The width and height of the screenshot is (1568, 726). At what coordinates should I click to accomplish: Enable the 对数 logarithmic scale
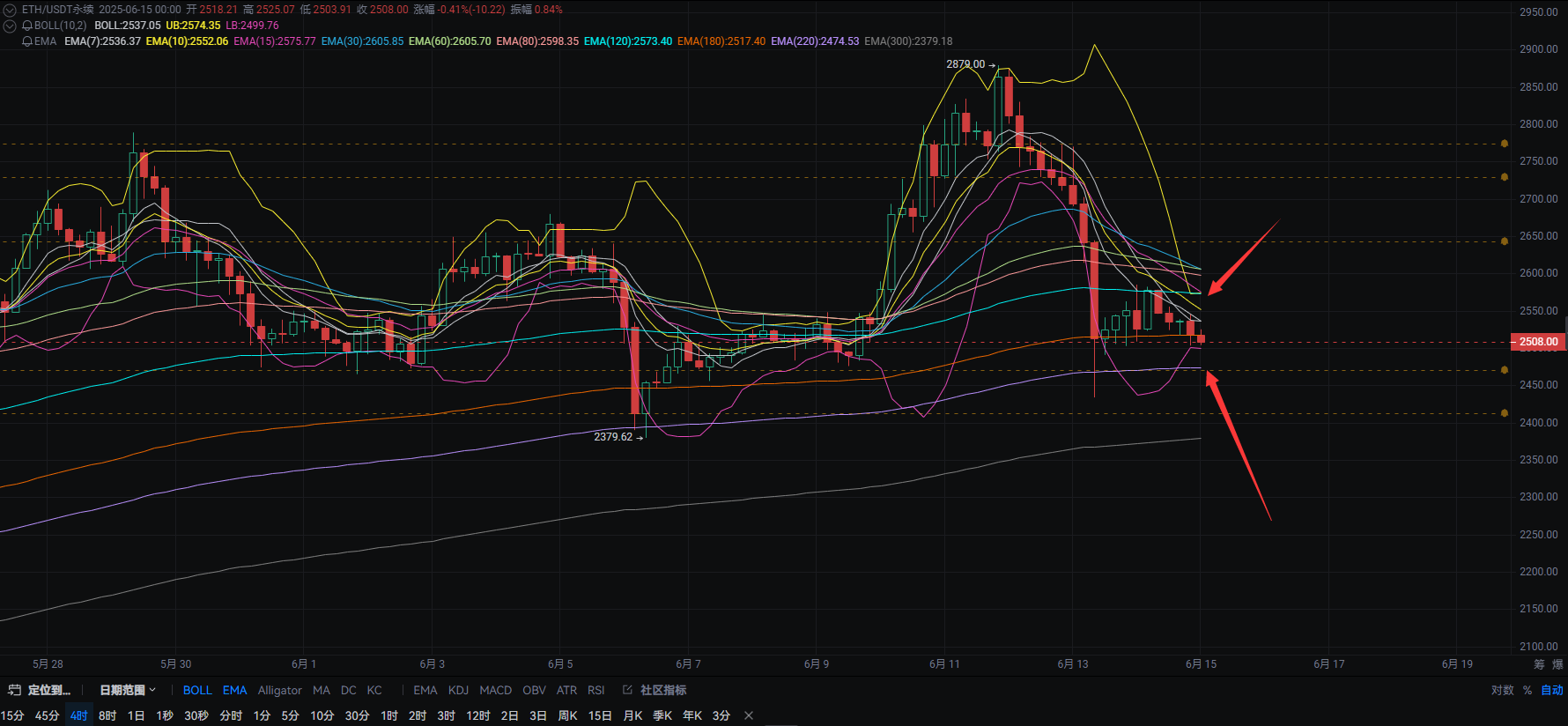click(x=1502, y=690)
